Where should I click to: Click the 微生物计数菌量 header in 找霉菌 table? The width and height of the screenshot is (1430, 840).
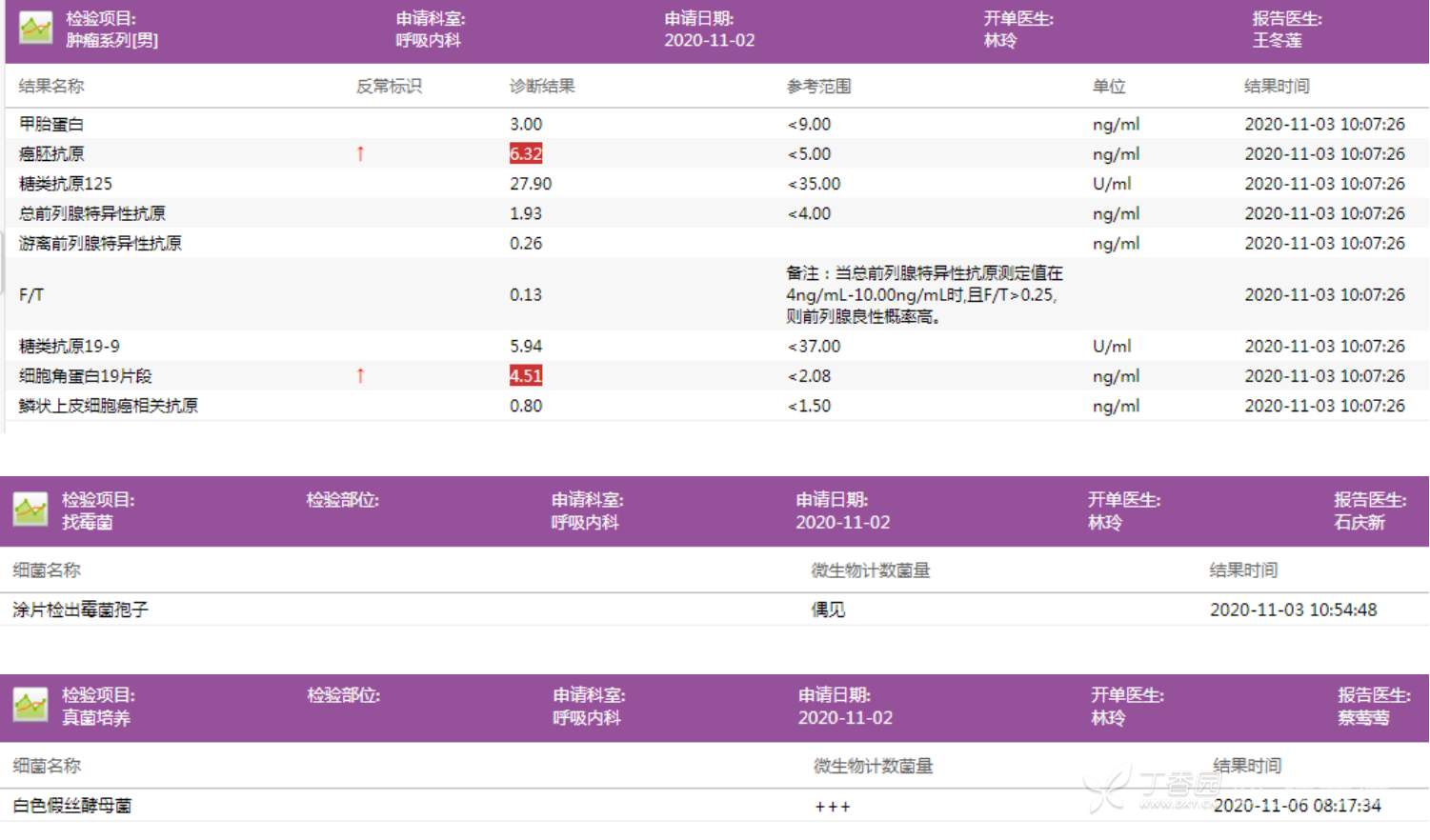click(x=870, y=570)
